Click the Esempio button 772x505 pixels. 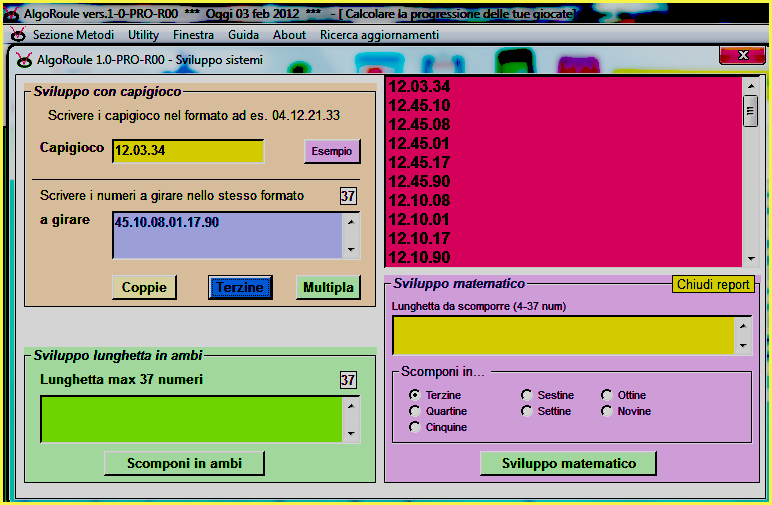[332, 151]
